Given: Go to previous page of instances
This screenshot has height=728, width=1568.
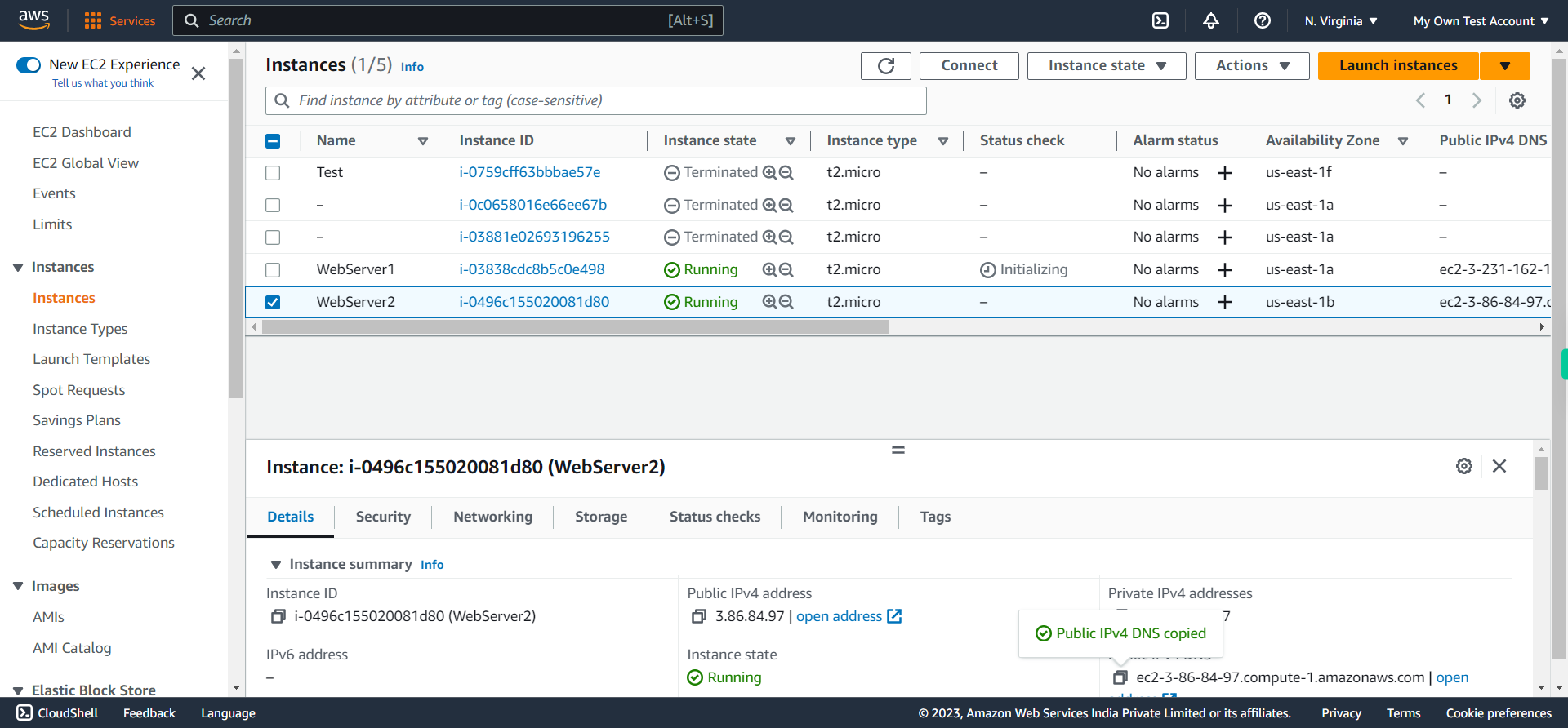Looking at the screenshot, I should pyautogui.click(x=1420, y=100).
